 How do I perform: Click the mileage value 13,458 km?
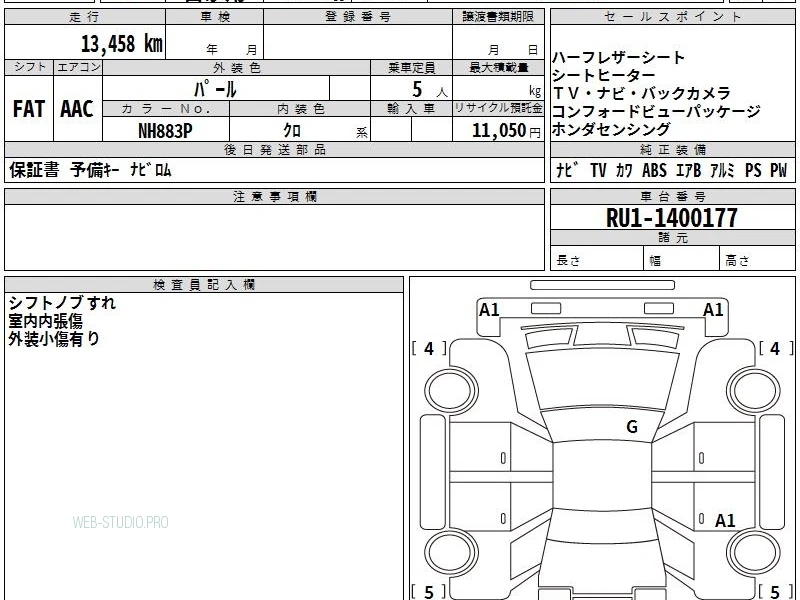pyautogui.click(x=122, y=44)
